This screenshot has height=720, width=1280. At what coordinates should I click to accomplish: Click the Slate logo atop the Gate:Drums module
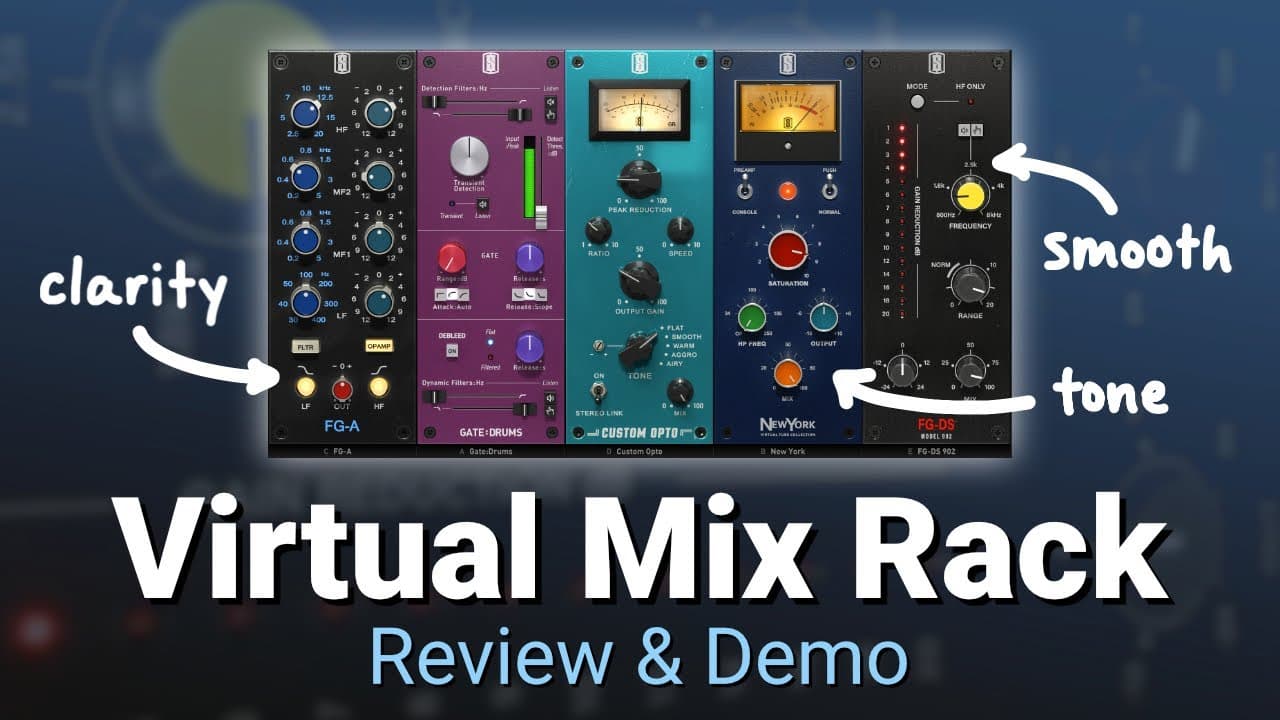point(491,64)
